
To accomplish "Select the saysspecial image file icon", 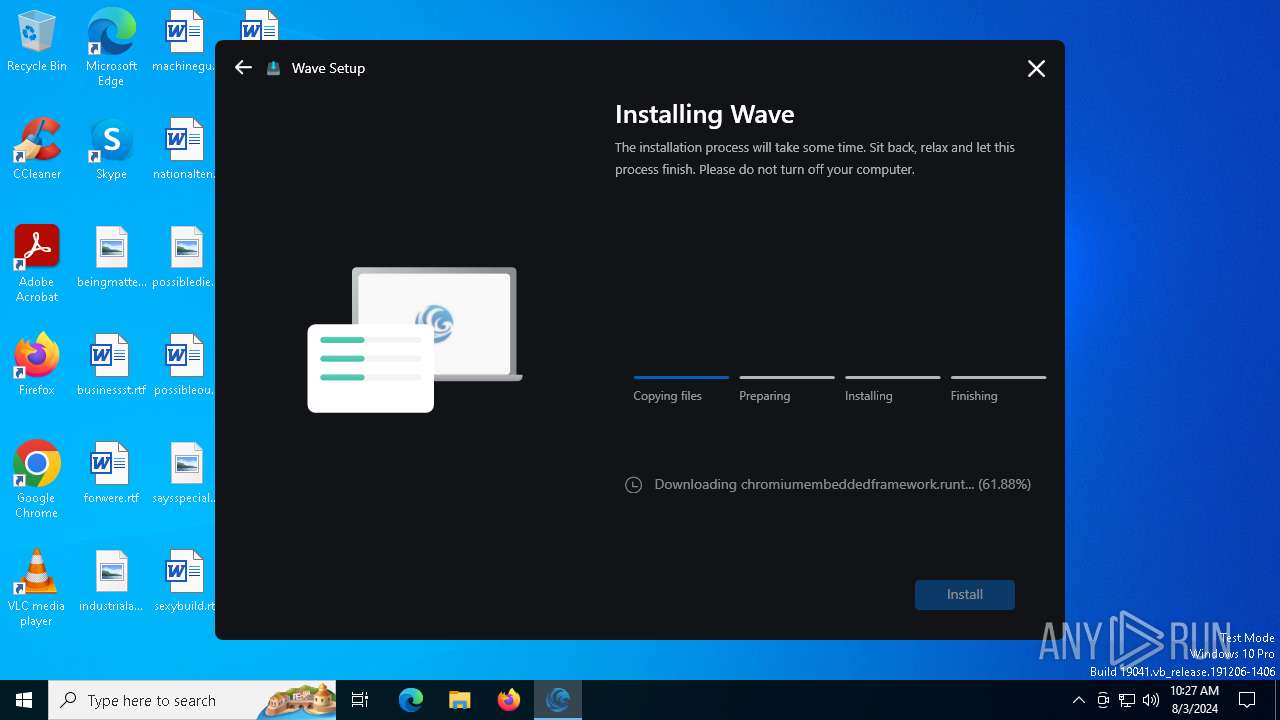I will pyautogui.click(x=185, y=473).
